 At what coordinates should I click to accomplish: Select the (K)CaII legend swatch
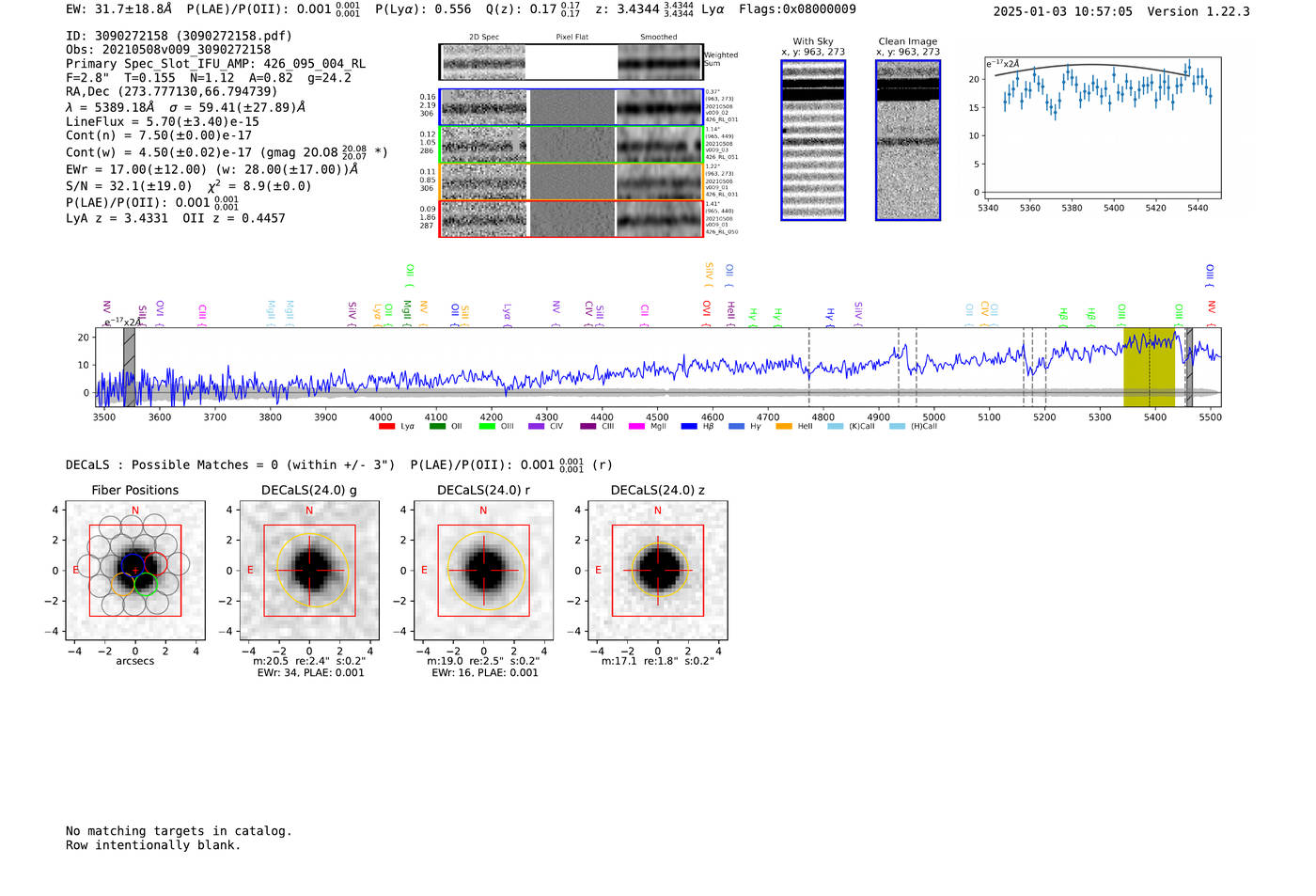click(835, 426)
